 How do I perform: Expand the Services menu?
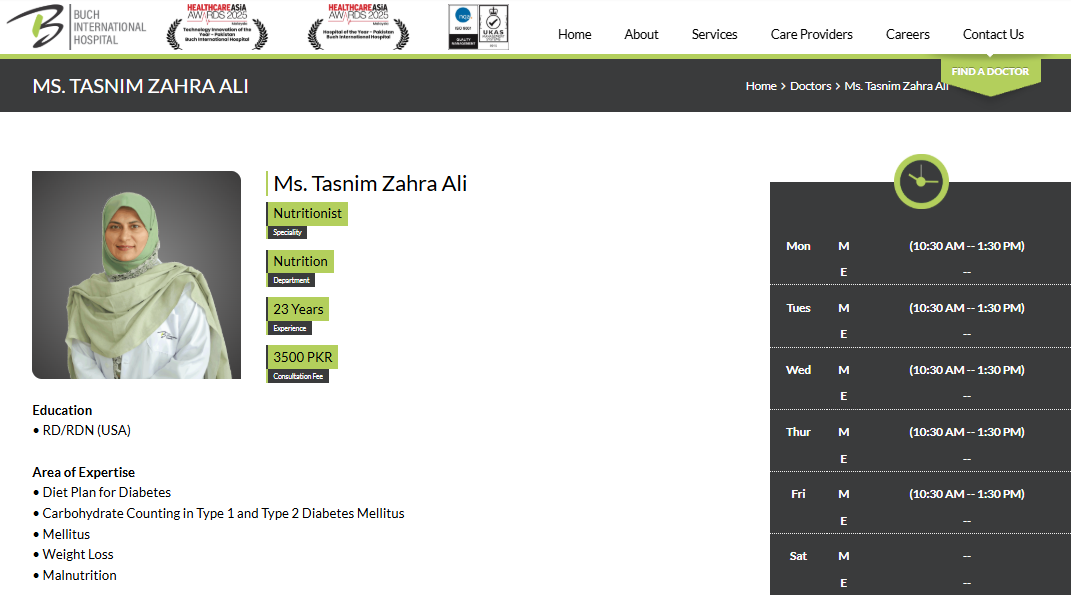pos(714,34)
